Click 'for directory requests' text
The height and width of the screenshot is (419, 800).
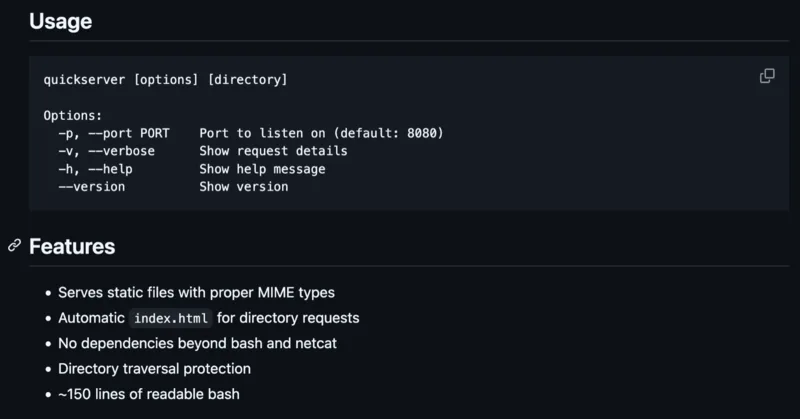(x=288, y=318)
